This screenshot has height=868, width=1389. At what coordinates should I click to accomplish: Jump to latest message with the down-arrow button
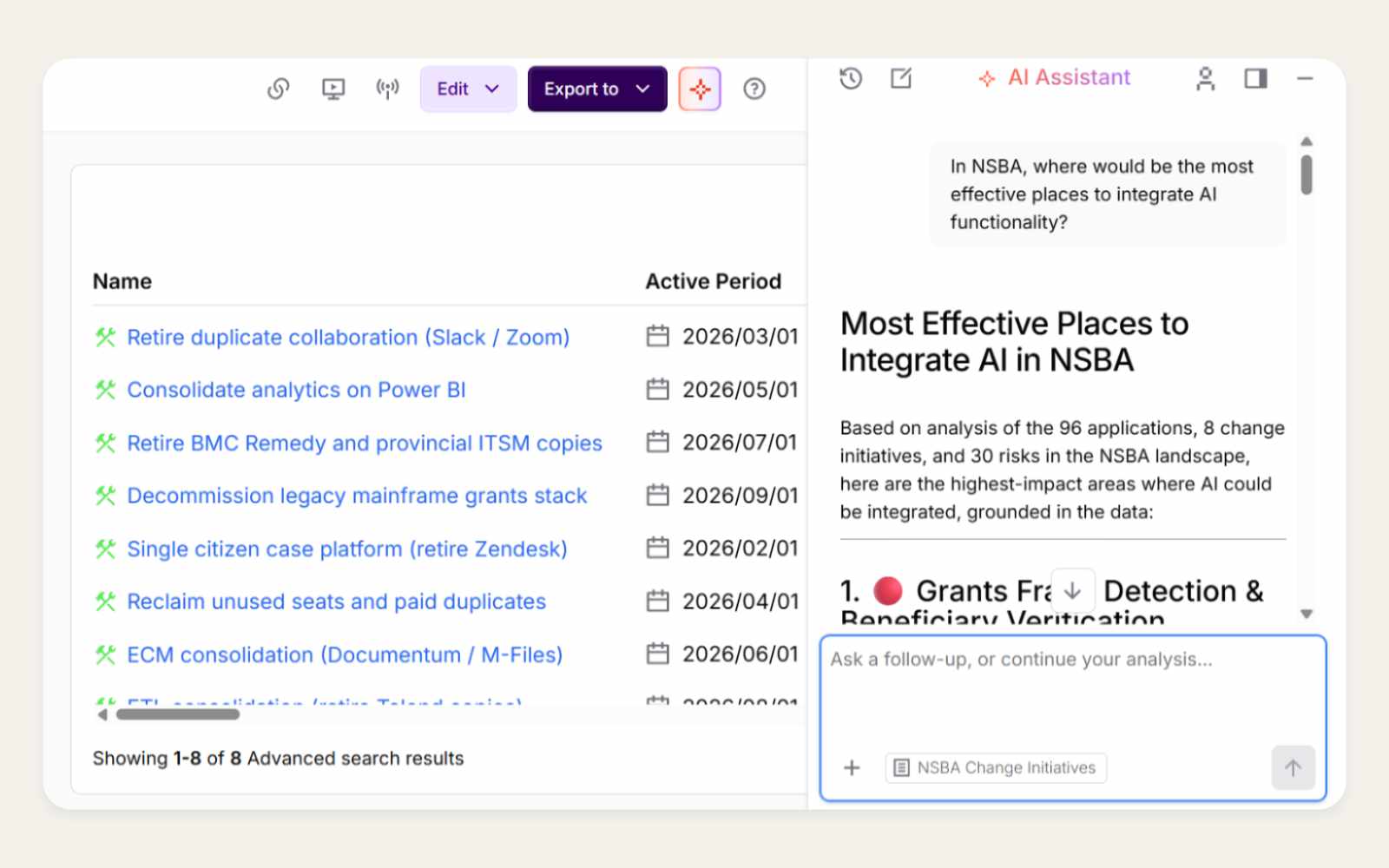point(1073,590)
